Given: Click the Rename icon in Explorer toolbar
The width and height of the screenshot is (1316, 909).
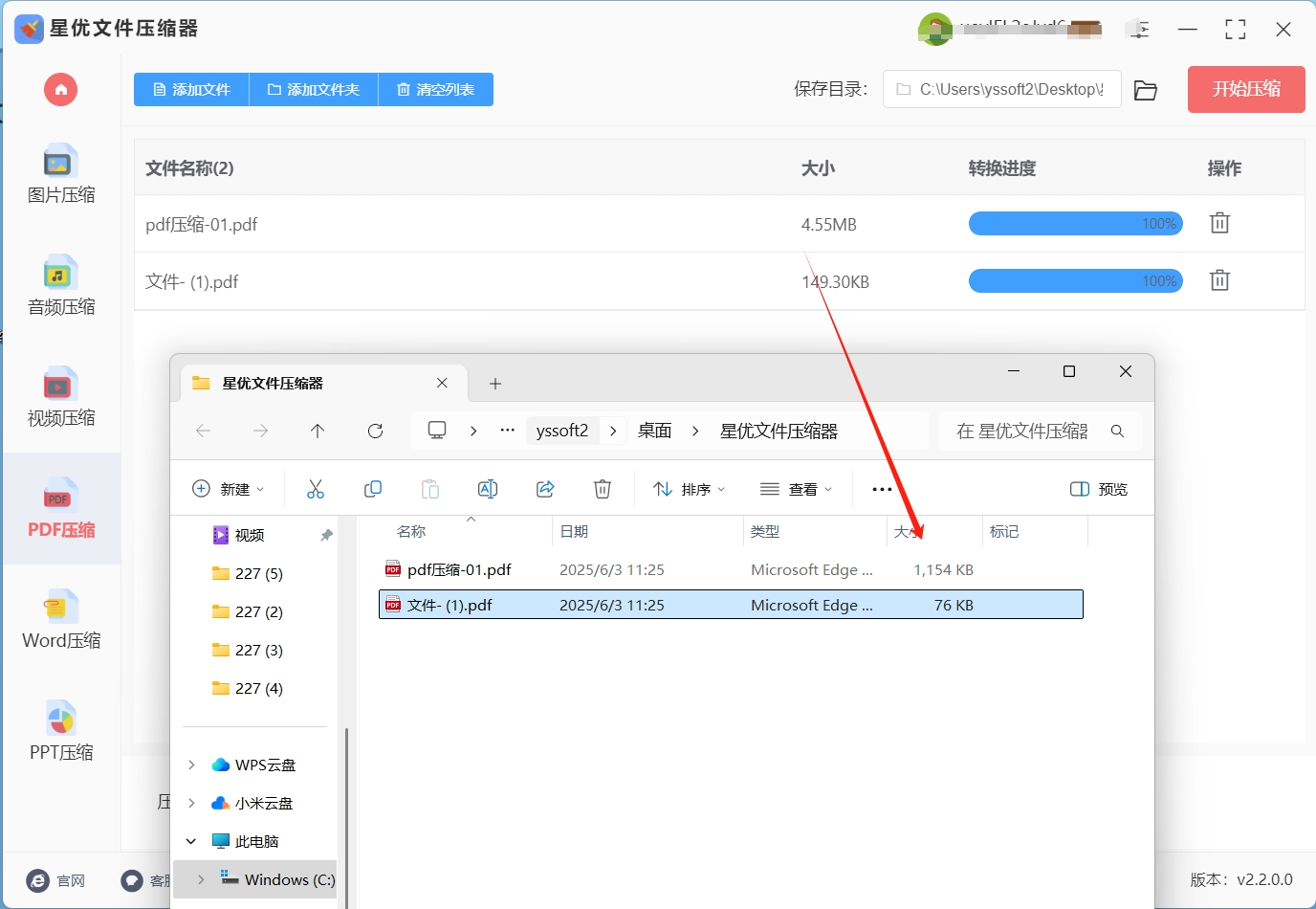Looking at the screenshot, I should (488, 489).
